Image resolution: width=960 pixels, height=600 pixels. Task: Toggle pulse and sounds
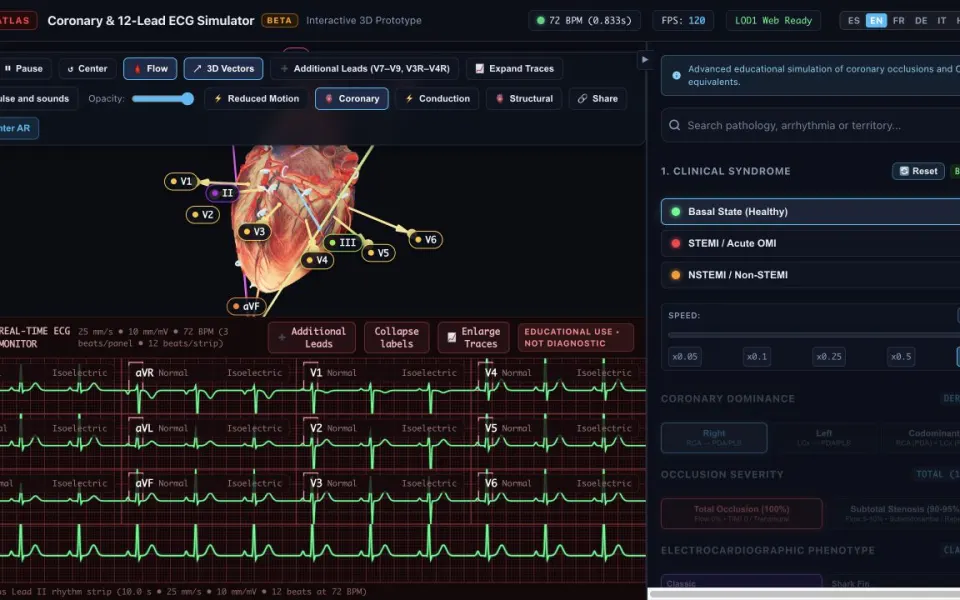(x=37, y=99)
